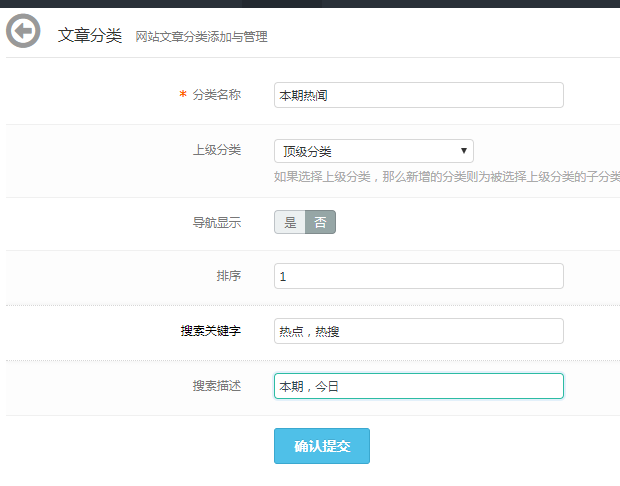Click the search description field with 本期，今日

418,386
